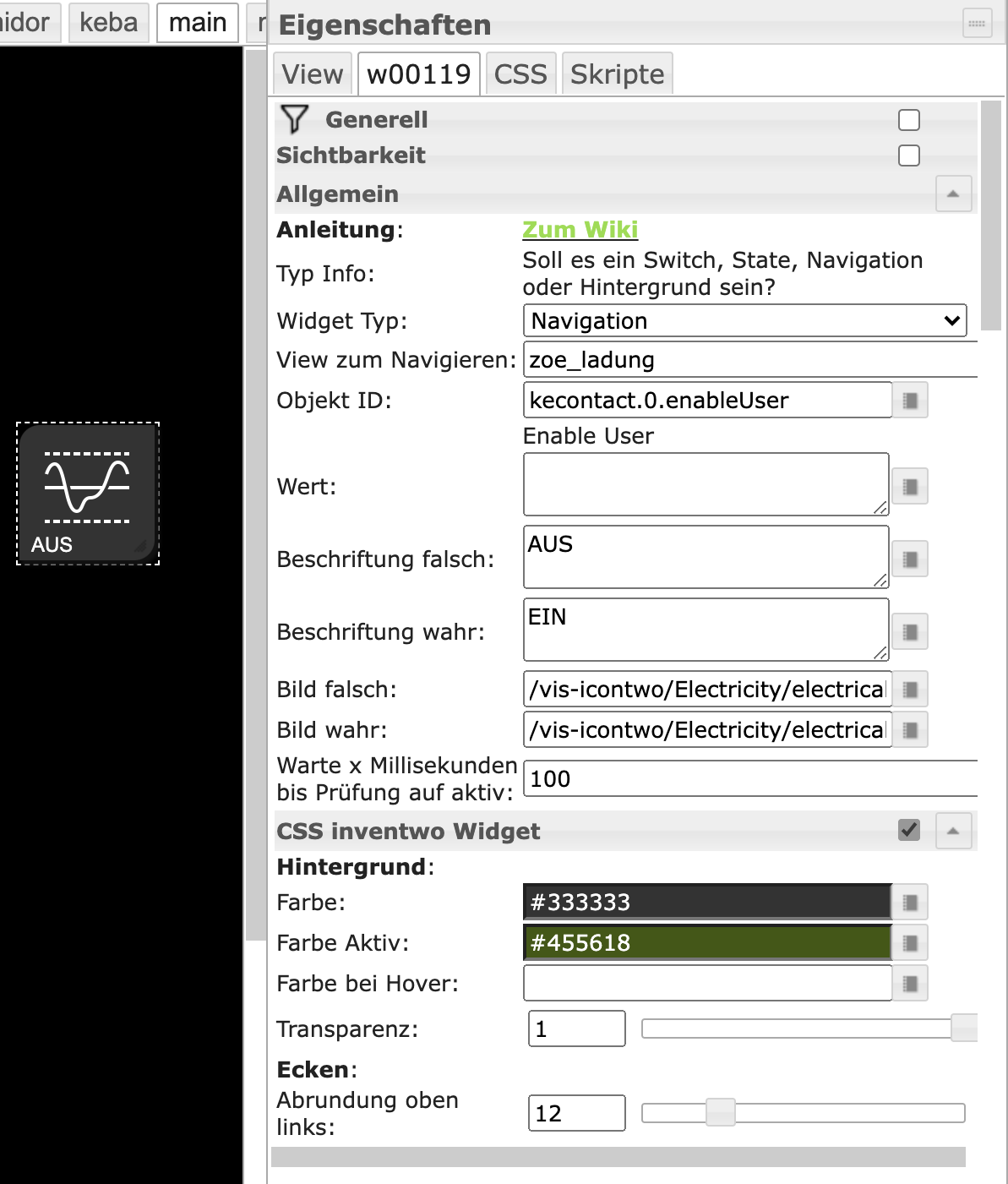Switch to the Skripte tab
1008x1184 pixels.
[617, 74]
